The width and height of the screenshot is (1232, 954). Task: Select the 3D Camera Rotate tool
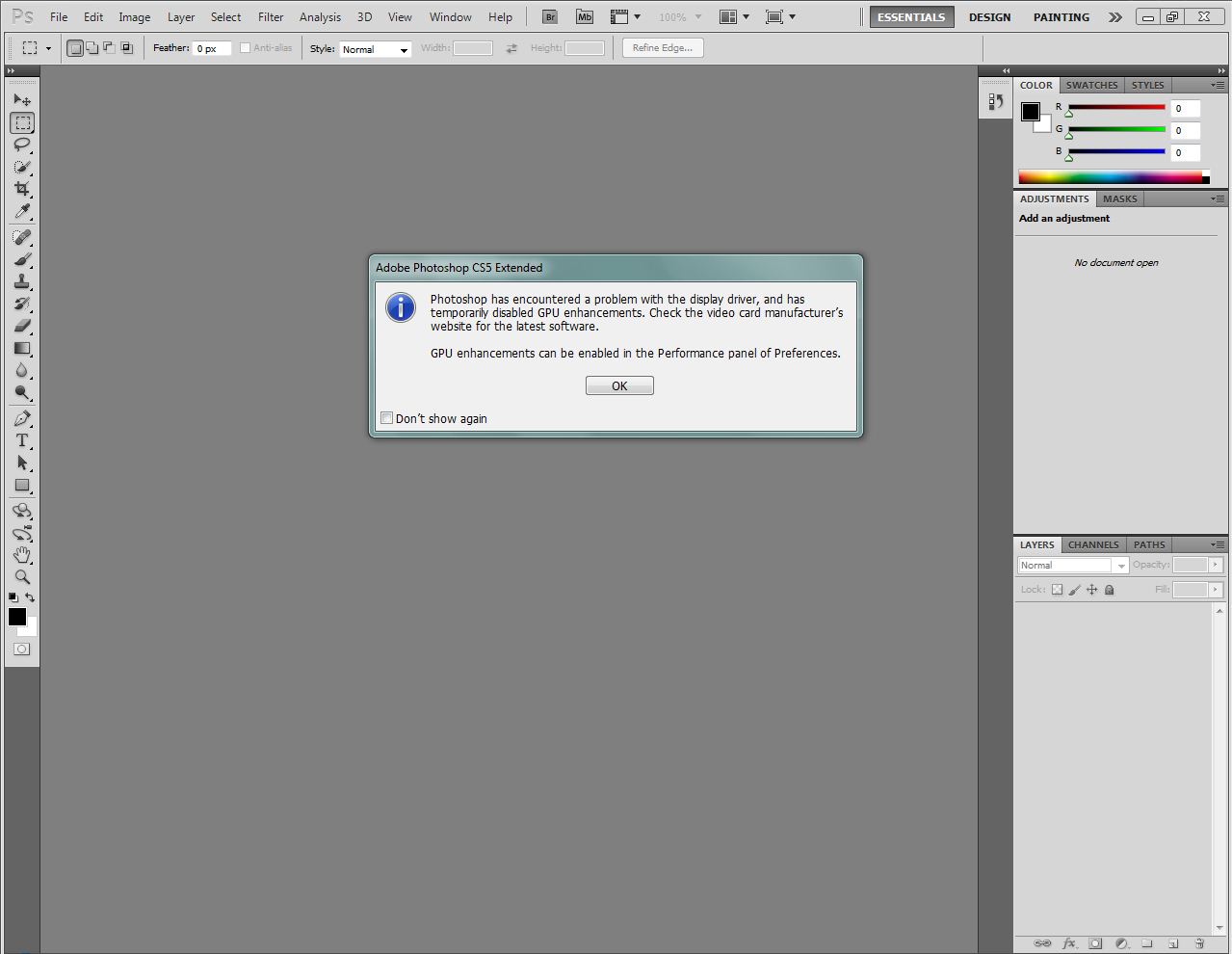22,533
